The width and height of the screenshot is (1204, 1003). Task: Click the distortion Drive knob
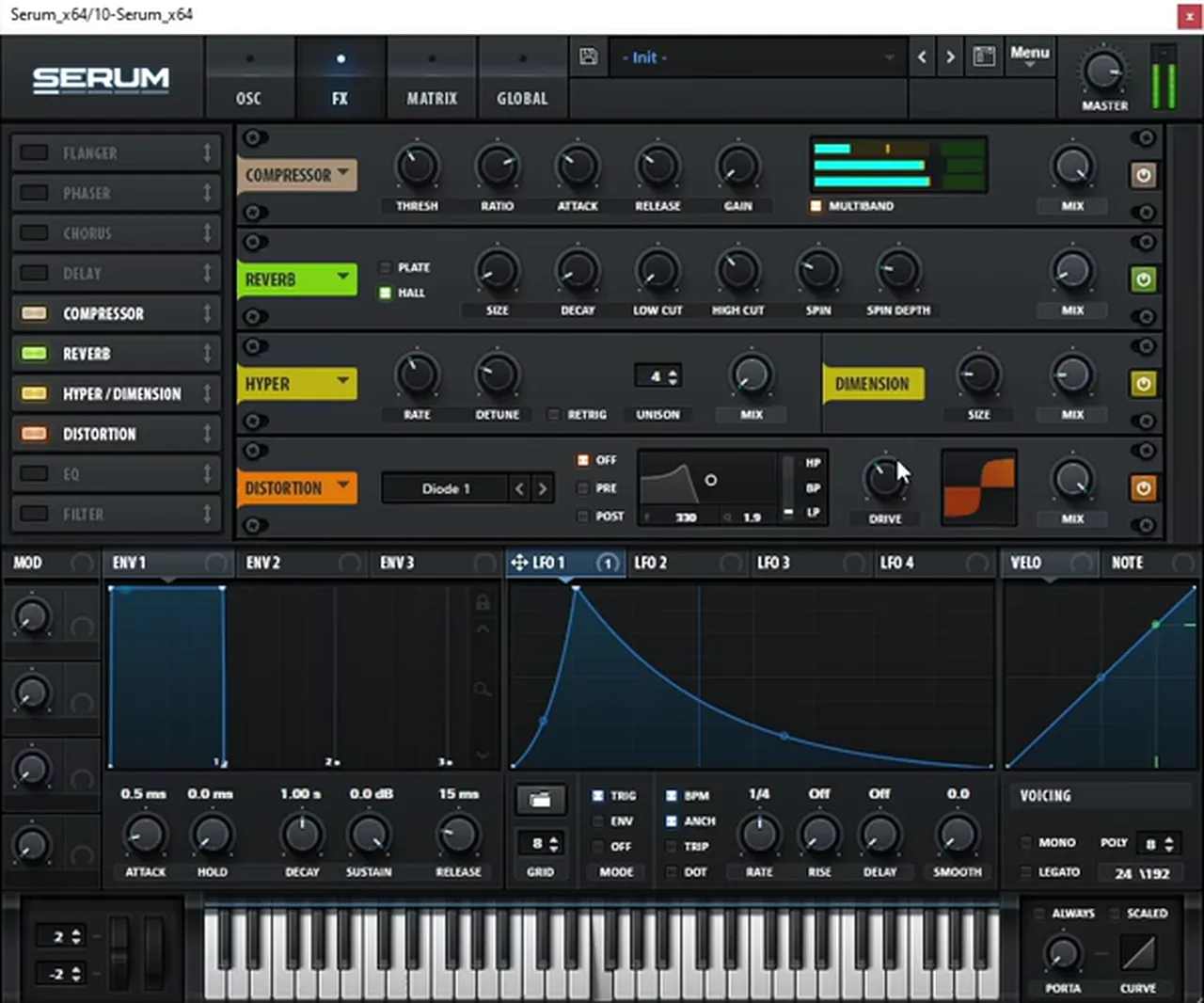pos(884,479)
